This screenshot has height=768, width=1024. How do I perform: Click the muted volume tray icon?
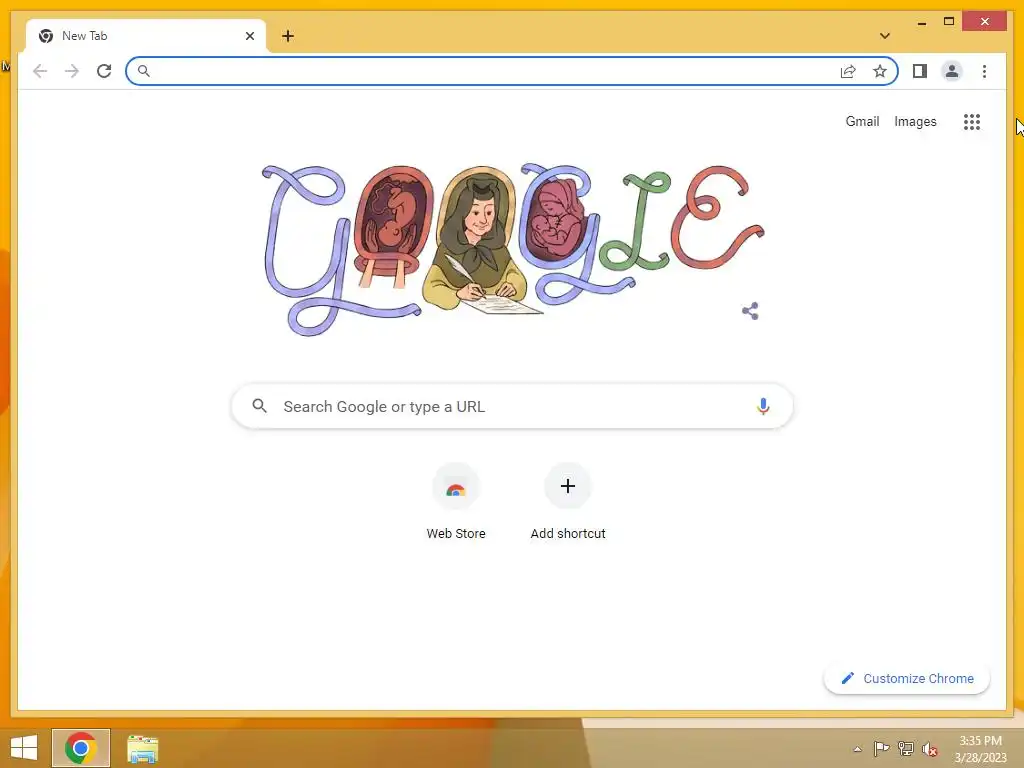click(930, 749)
